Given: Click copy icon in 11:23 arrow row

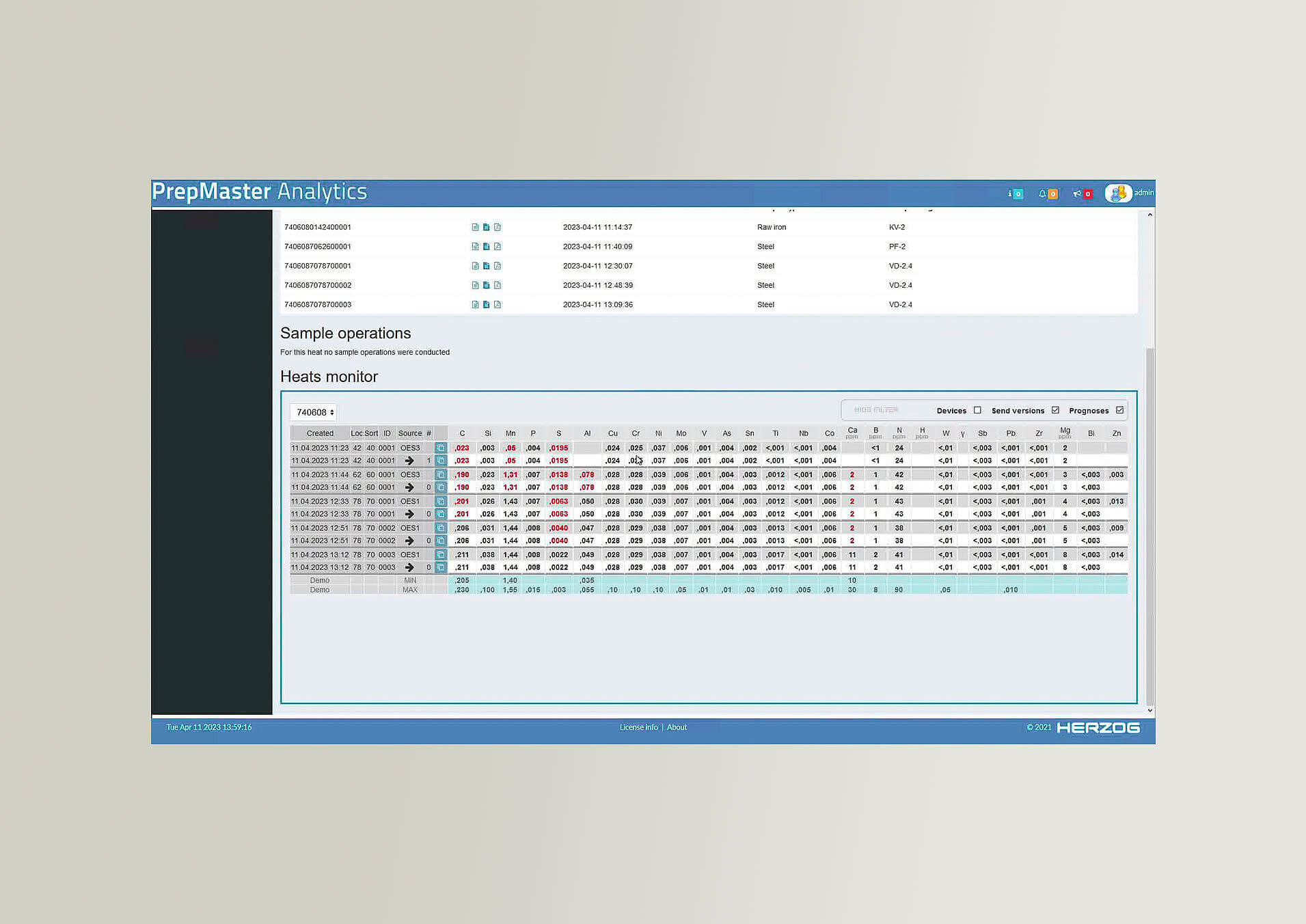Looking at the screenshot, I should pos(441,461).
